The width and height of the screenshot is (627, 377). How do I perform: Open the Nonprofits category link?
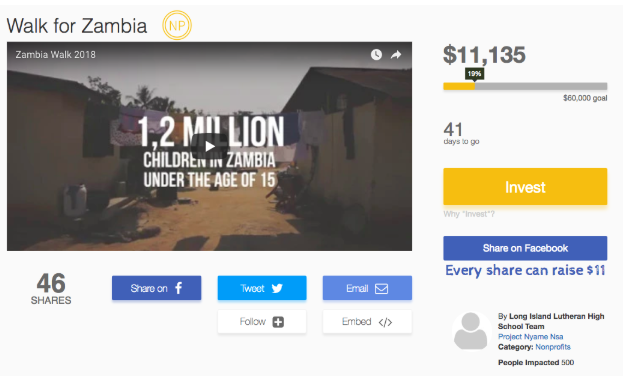[x=553, y=347]
